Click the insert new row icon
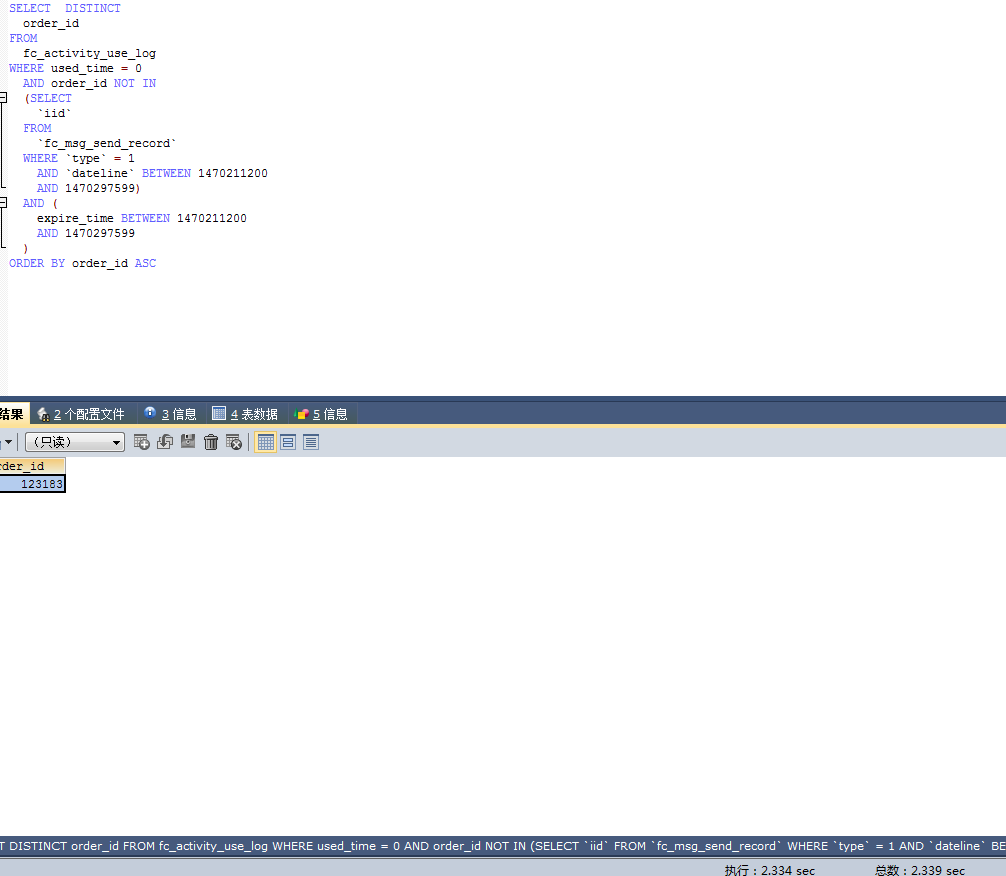Screen dimensions: 1006x876 tap(141, 442)
